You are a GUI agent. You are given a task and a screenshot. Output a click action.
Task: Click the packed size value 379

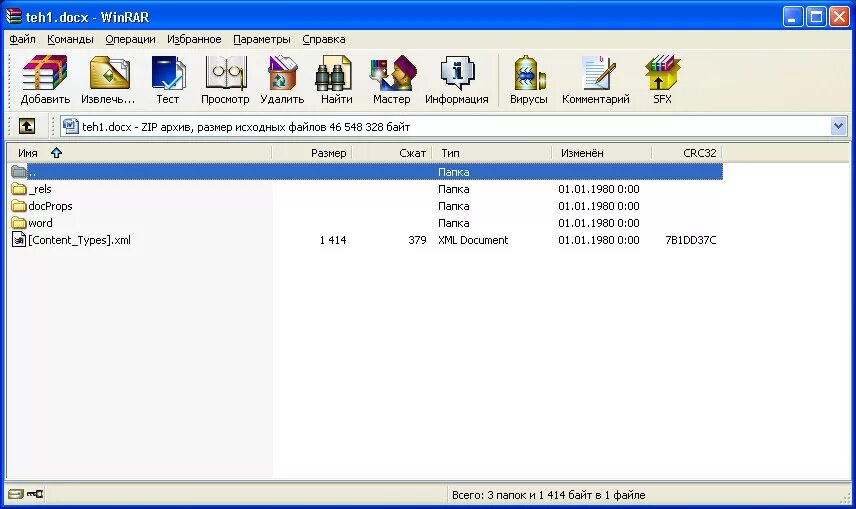(x=417, y=240)
